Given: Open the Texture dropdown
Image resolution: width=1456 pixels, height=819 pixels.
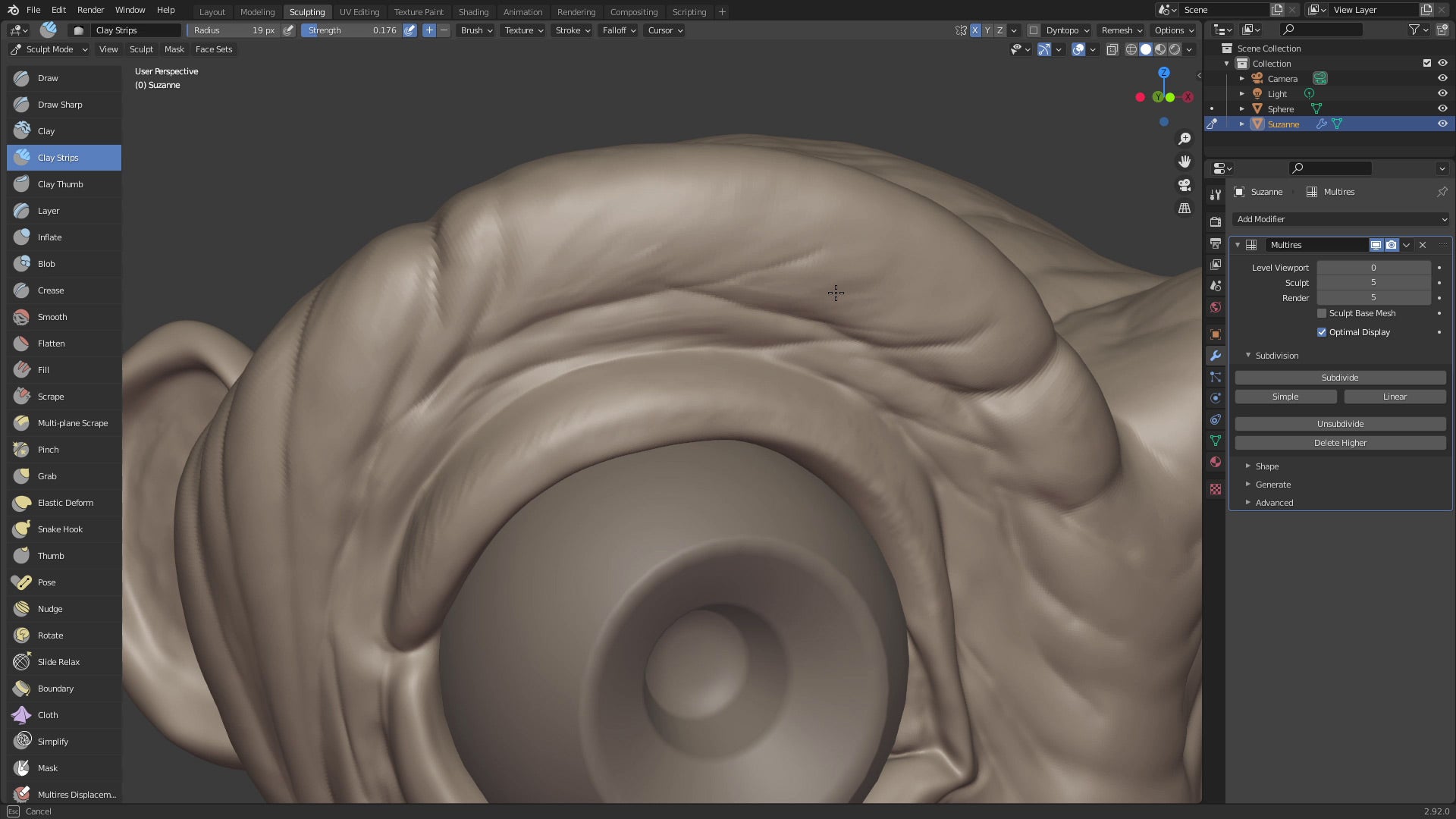Looking at the screenshot, I should (524, 30).
